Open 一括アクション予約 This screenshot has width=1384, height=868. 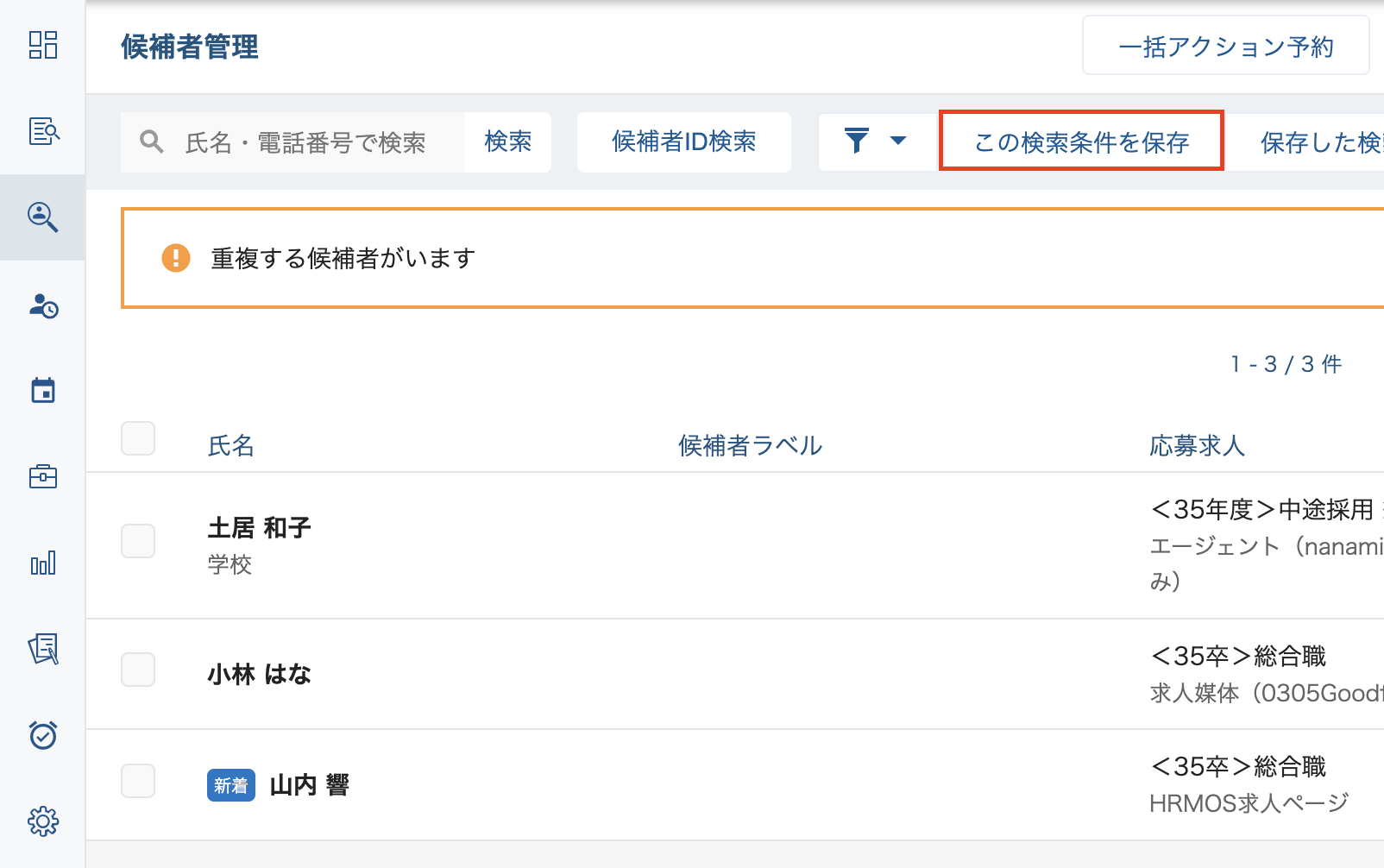tap(1225, 47)
